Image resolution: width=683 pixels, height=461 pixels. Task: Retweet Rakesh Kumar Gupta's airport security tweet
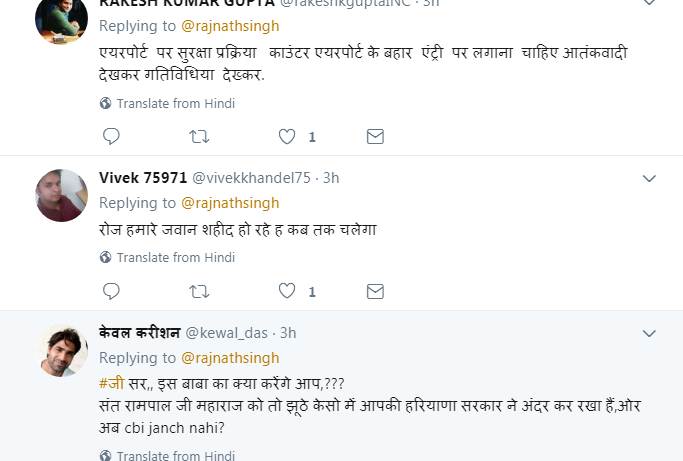[x=199, y=137]
